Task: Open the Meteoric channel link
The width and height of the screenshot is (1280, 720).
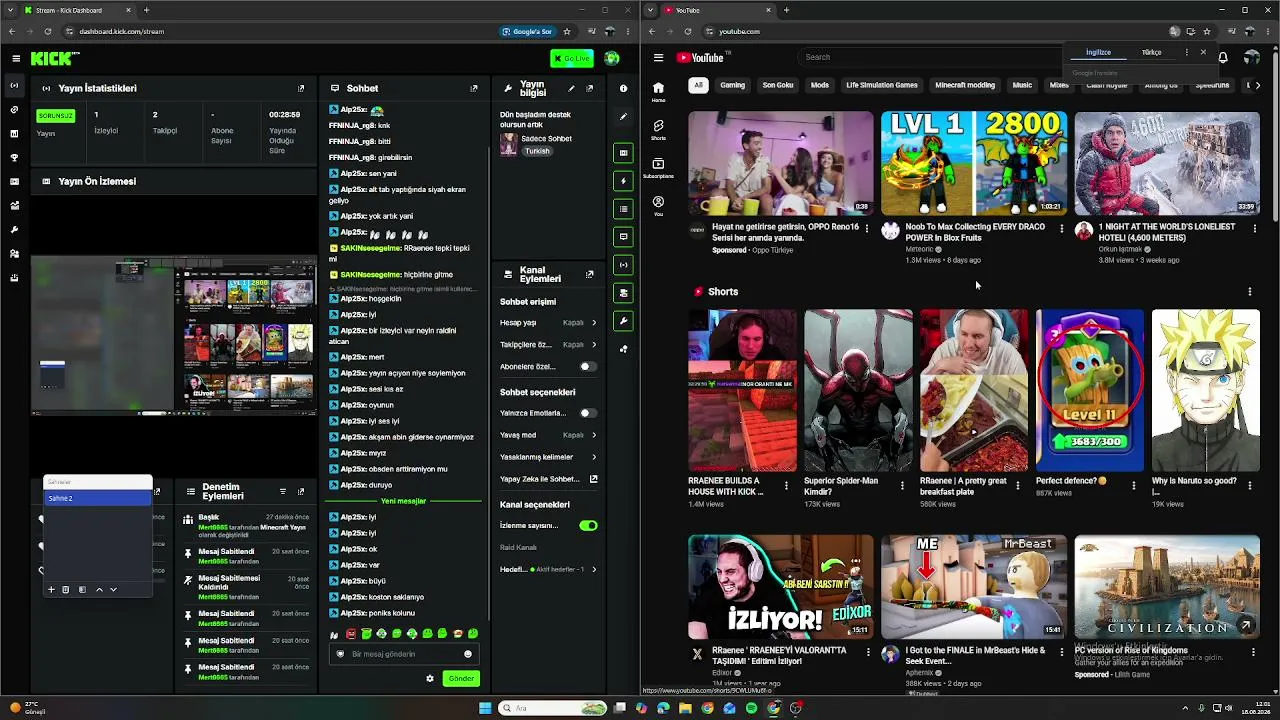Action: point(919,249)
